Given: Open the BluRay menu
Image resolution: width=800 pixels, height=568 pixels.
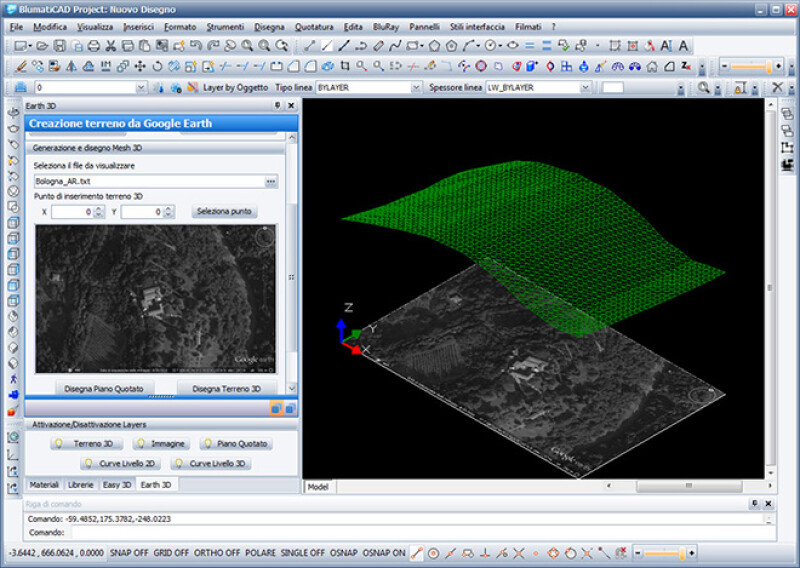Looking at the screenshot, I should click(386, 27).
